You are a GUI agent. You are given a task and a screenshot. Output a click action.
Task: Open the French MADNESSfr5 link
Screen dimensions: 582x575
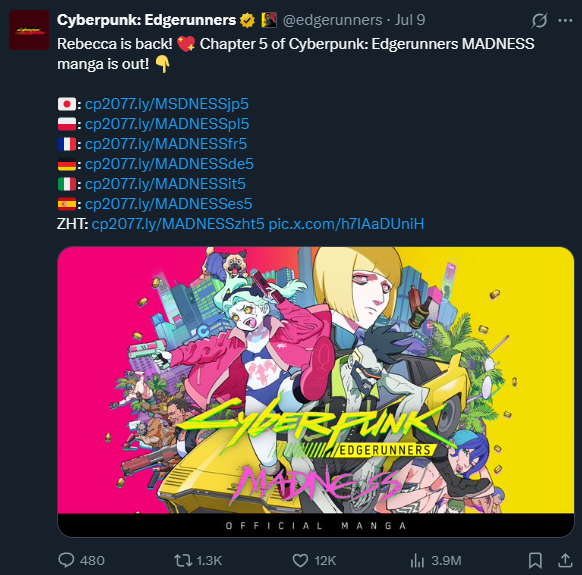[166, 144]
